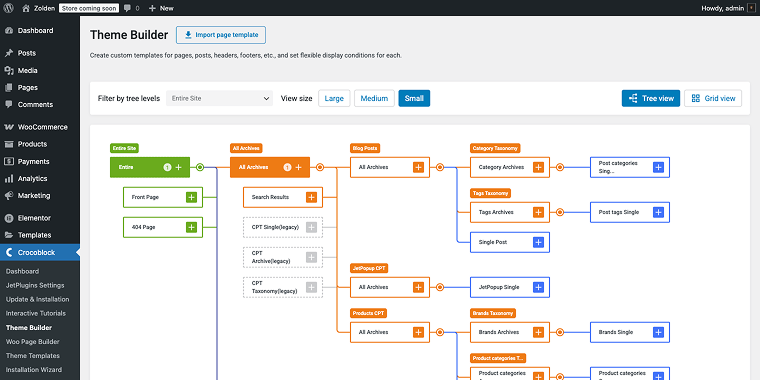Open JetPlugins Settings submenu
This screenshot has height=380, width=760.
pos(35,285)
